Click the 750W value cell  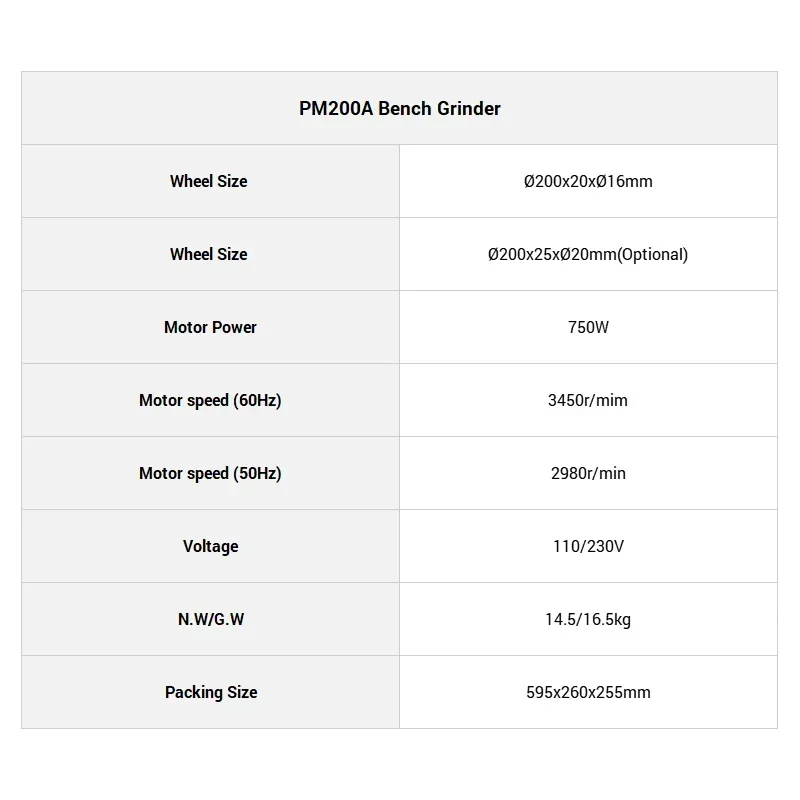pyautogui.click(x=588, y=327)
